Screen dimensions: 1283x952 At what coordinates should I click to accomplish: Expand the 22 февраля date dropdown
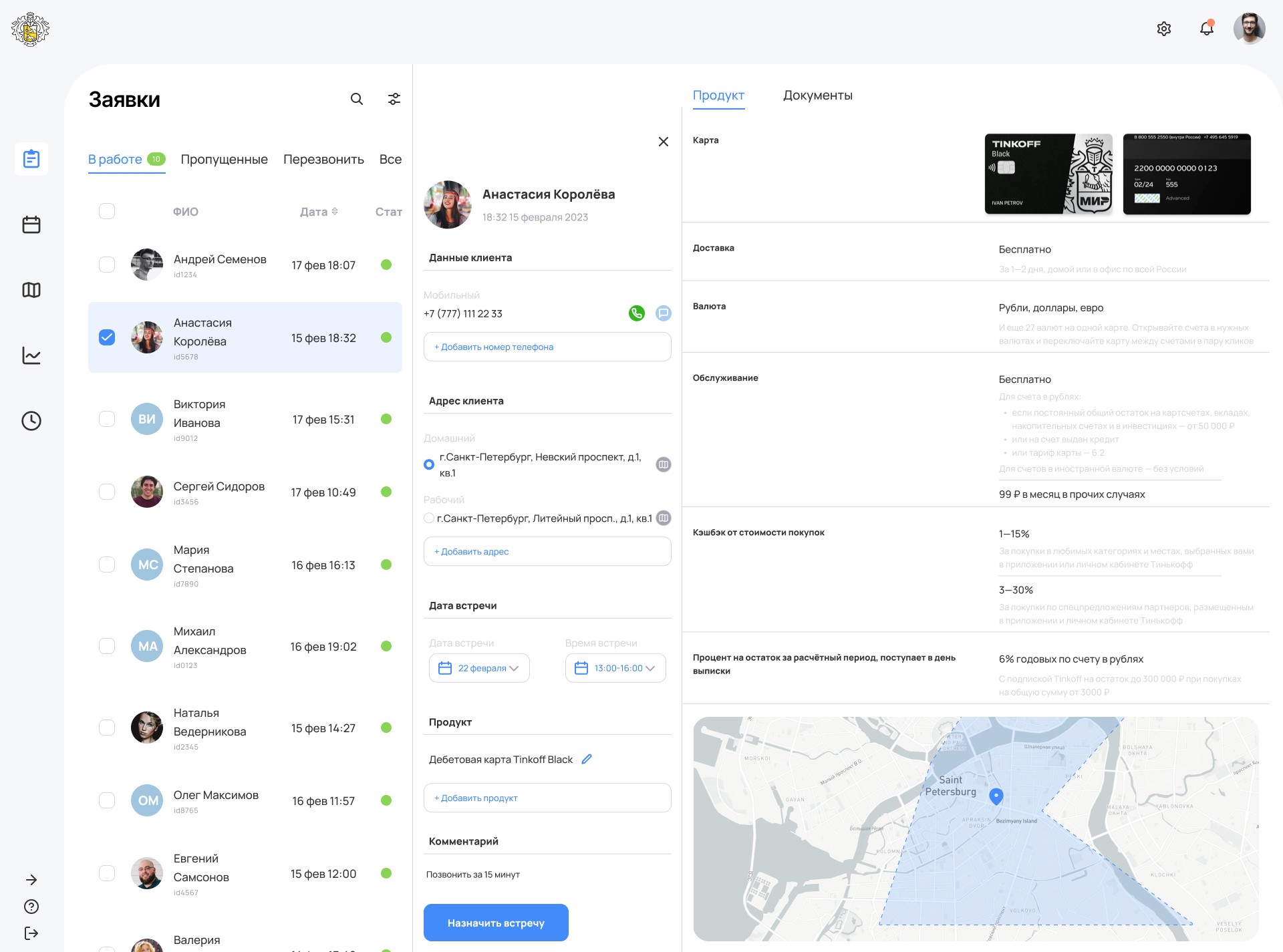coord(479,668)
